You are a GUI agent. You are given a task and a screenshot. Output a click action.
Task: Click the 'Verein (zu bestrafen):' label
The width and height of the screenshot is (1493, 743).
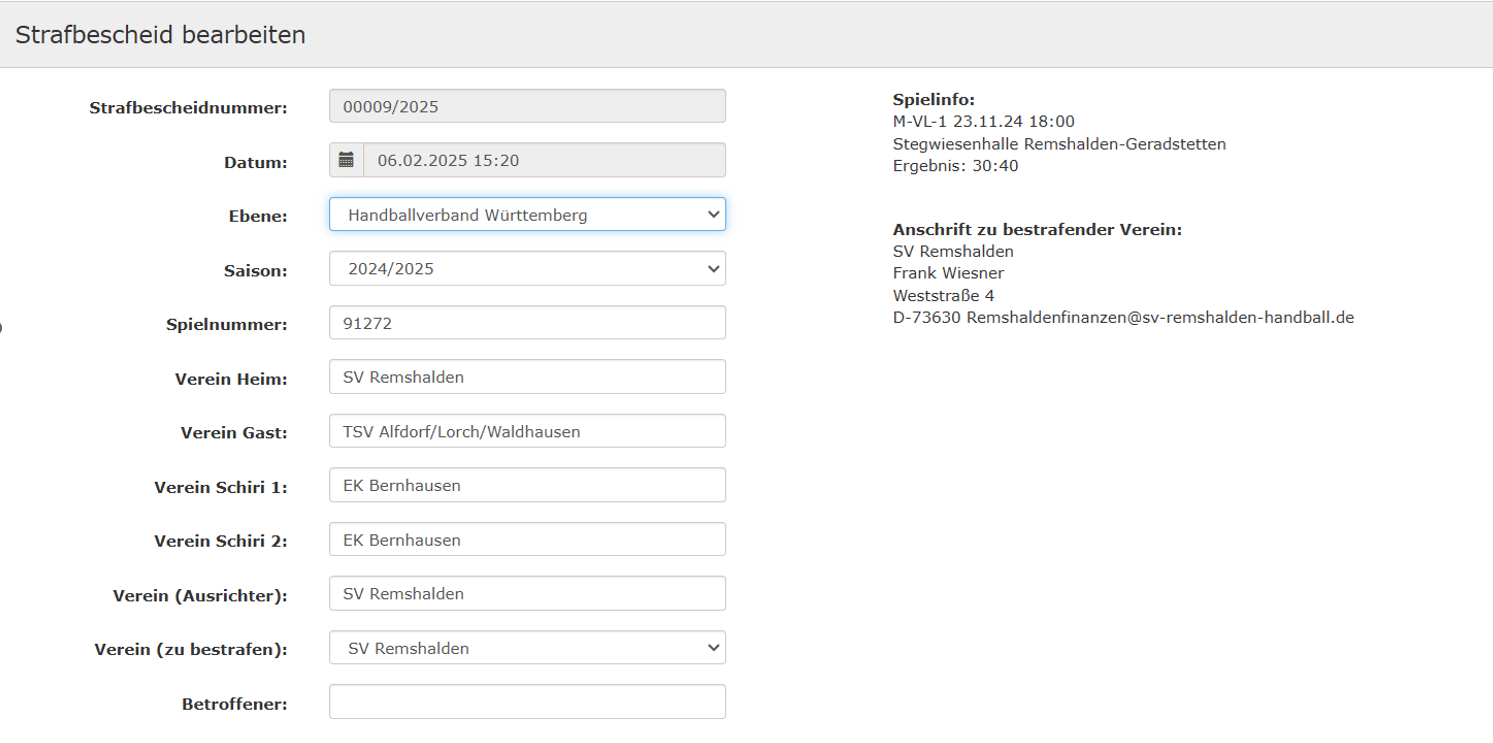point(191,650)
